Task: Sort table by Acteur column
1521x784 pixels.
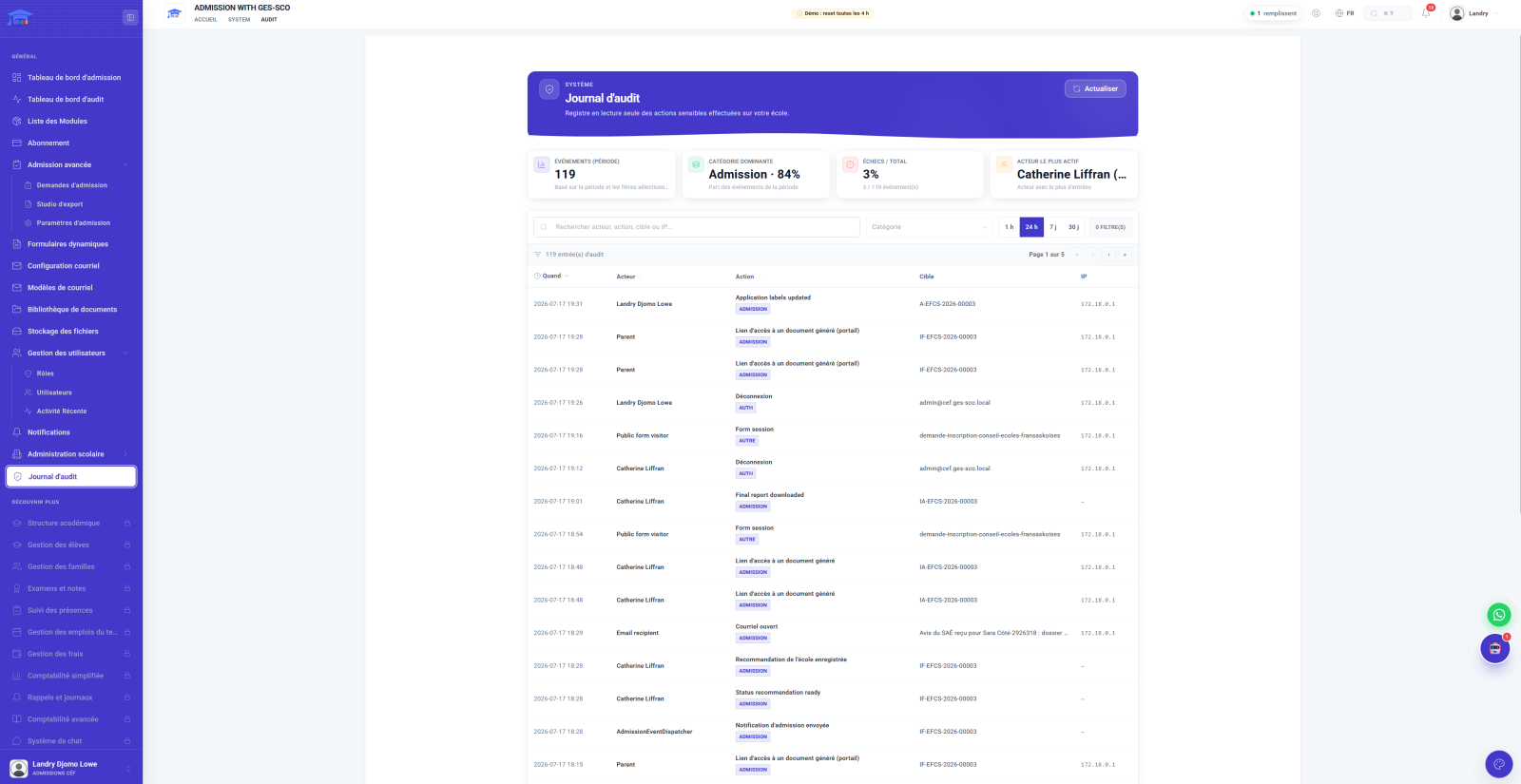Action: 627,277
